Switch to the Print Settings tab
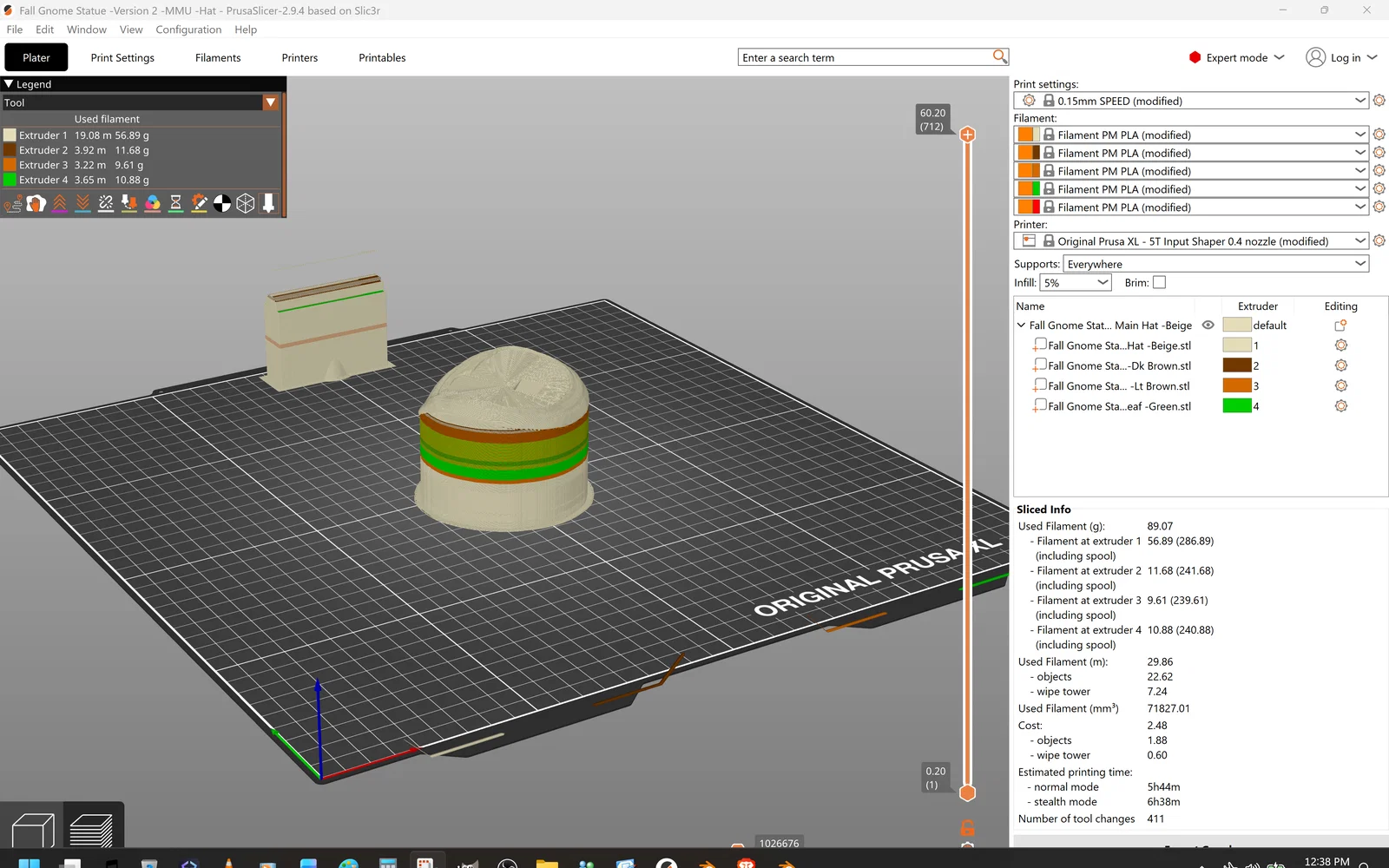 [x=122, y=57]
